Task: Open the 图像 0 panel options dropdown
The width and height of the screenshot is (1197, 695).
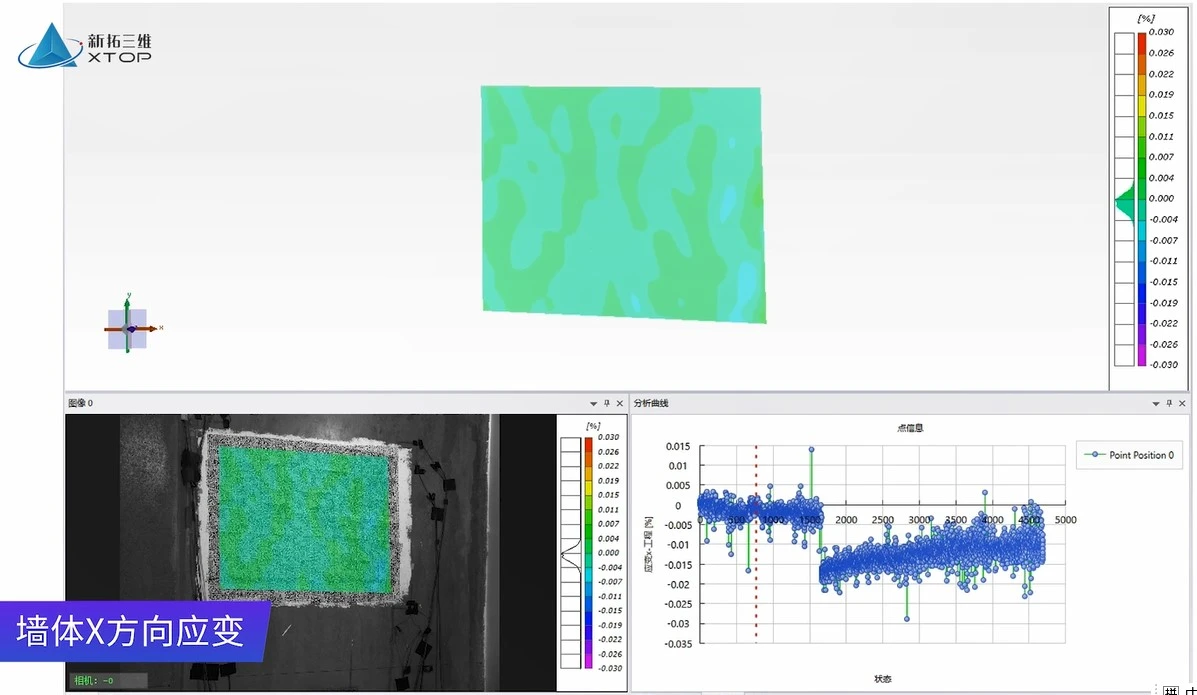Action: [x=593, y=403]
